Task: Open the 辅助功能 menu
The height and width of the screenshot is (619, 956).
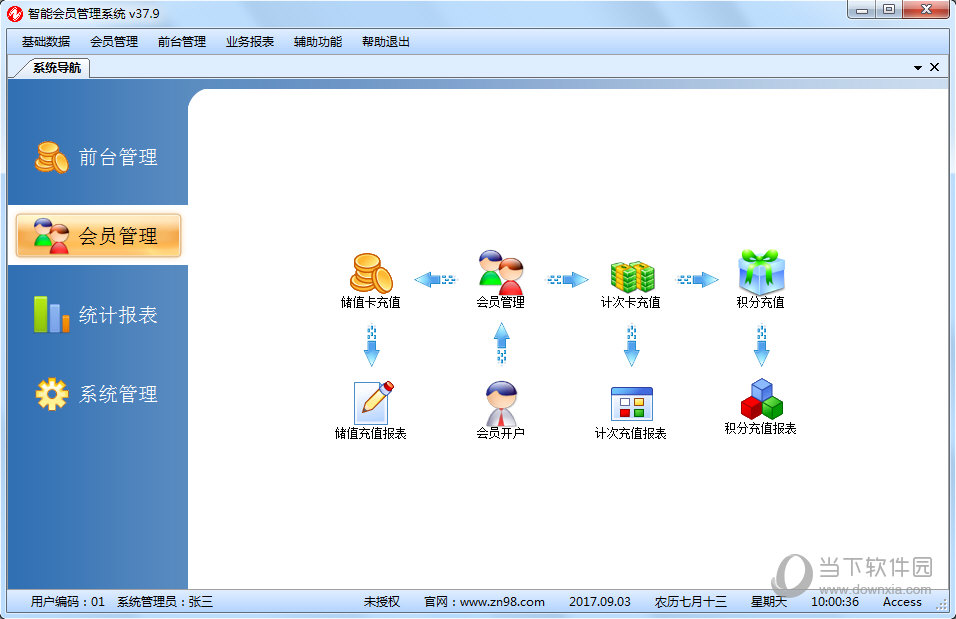Action: [318, 41]
